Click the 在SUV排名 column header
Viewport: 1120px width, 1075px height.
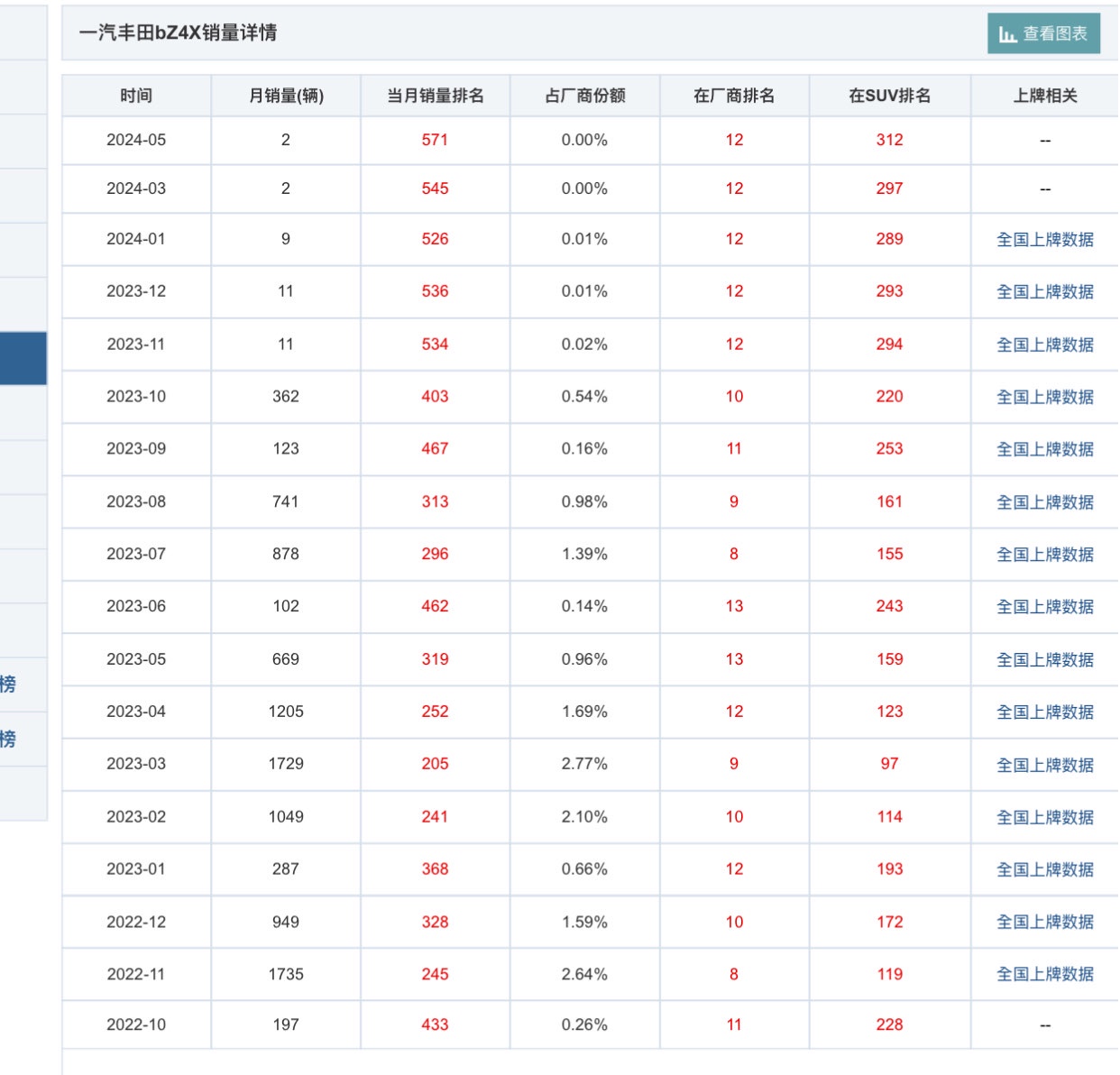(x=890, y=96)
